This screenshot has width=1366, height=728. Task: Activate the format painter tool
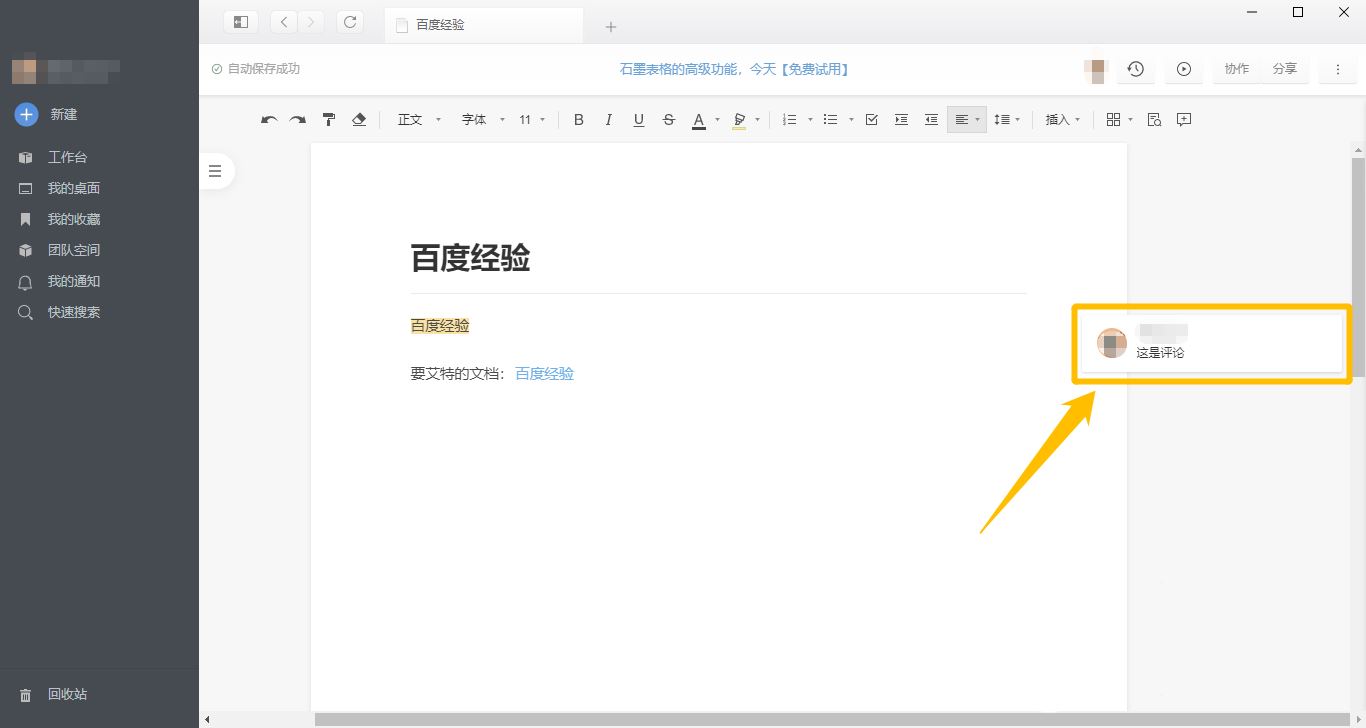tap(328, 120)
